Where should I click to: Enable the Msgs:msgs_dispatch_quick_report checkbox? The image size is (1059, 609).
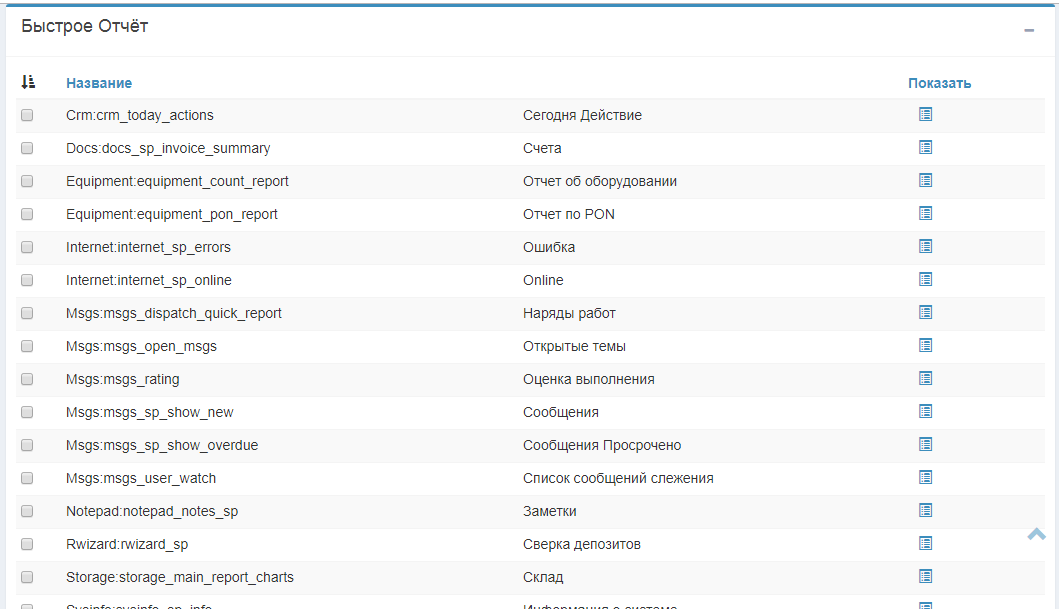coord(27,313)
